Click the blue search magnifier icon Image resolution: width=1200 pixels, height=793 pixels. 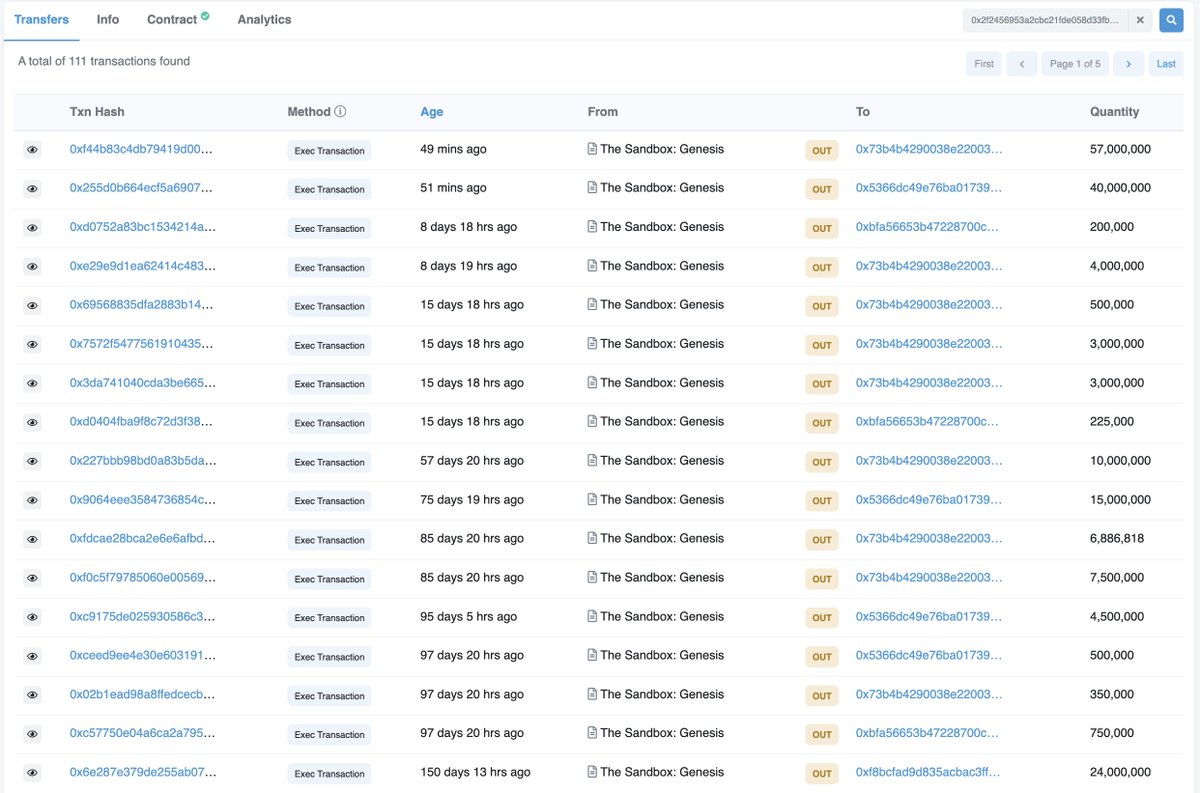tap(1171, 20)
